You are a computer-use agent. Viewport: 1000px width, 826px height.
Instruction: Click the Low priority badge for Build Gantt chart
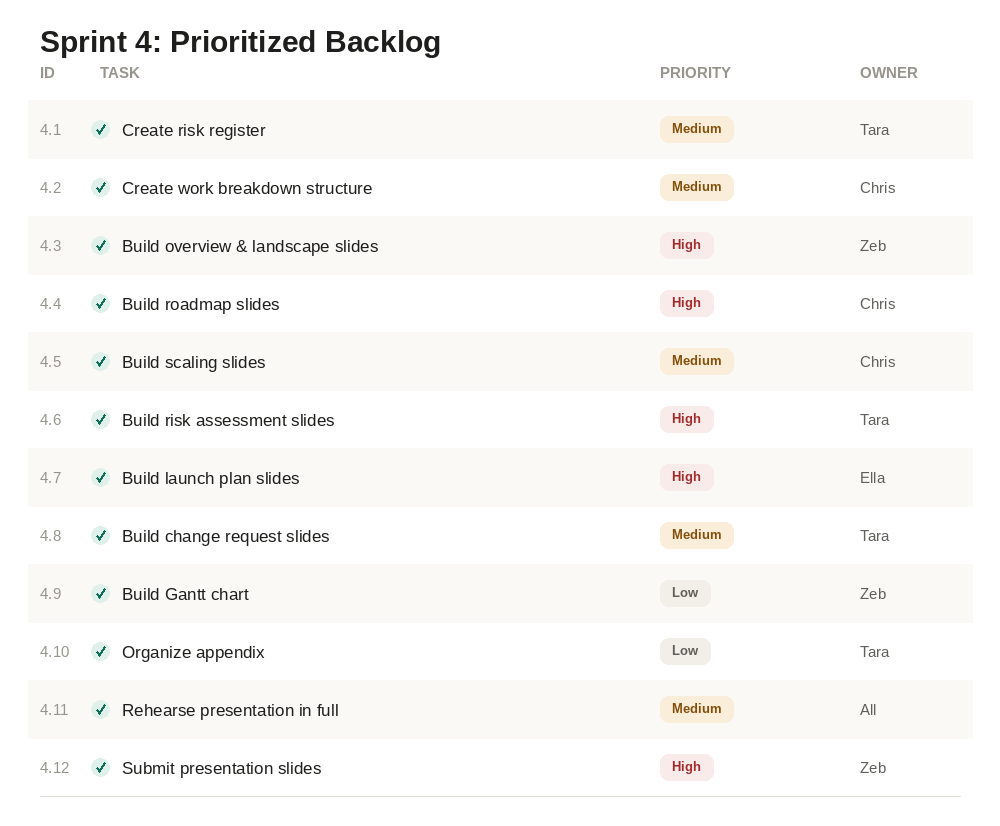point(685,593)
